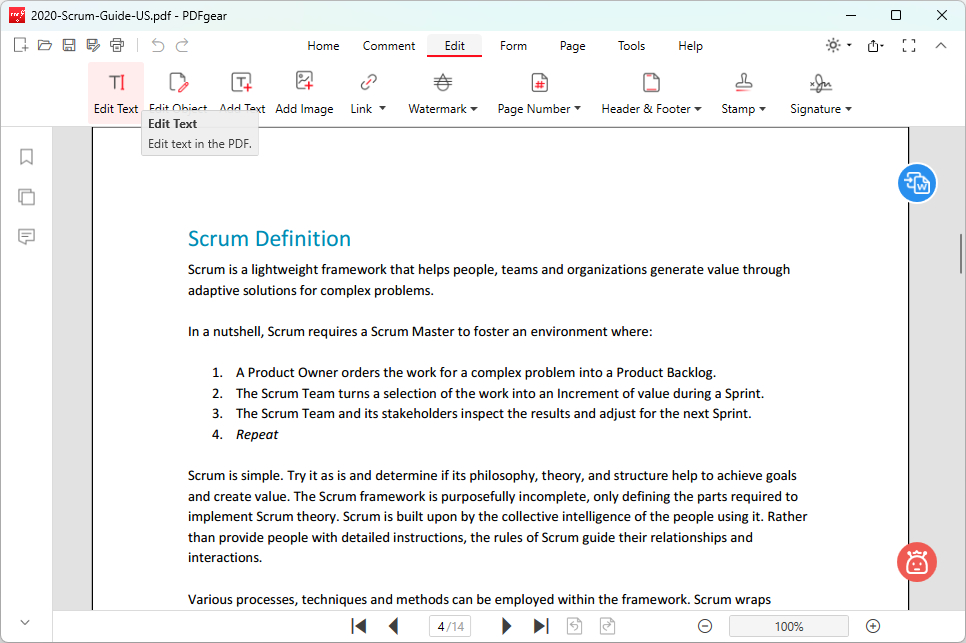Open the Help tab
This screenshot has width=966, height=643.
[691, 46]
